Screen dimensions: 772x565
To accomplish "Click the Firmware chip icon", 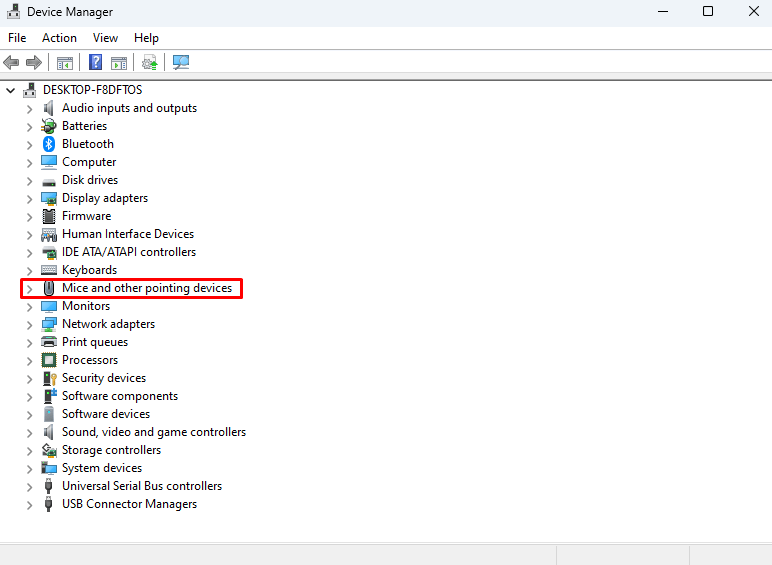I will (49, 216).
